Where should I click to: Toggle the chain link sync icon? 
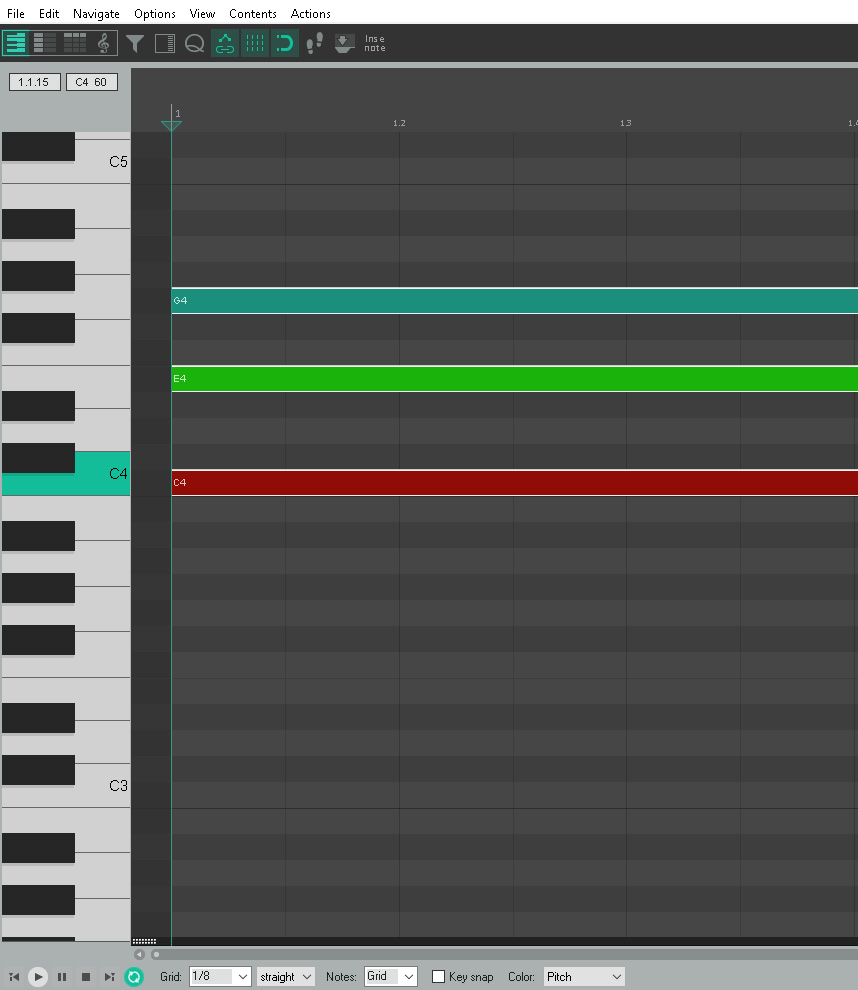pyautogui.click(x=224, y=43)
